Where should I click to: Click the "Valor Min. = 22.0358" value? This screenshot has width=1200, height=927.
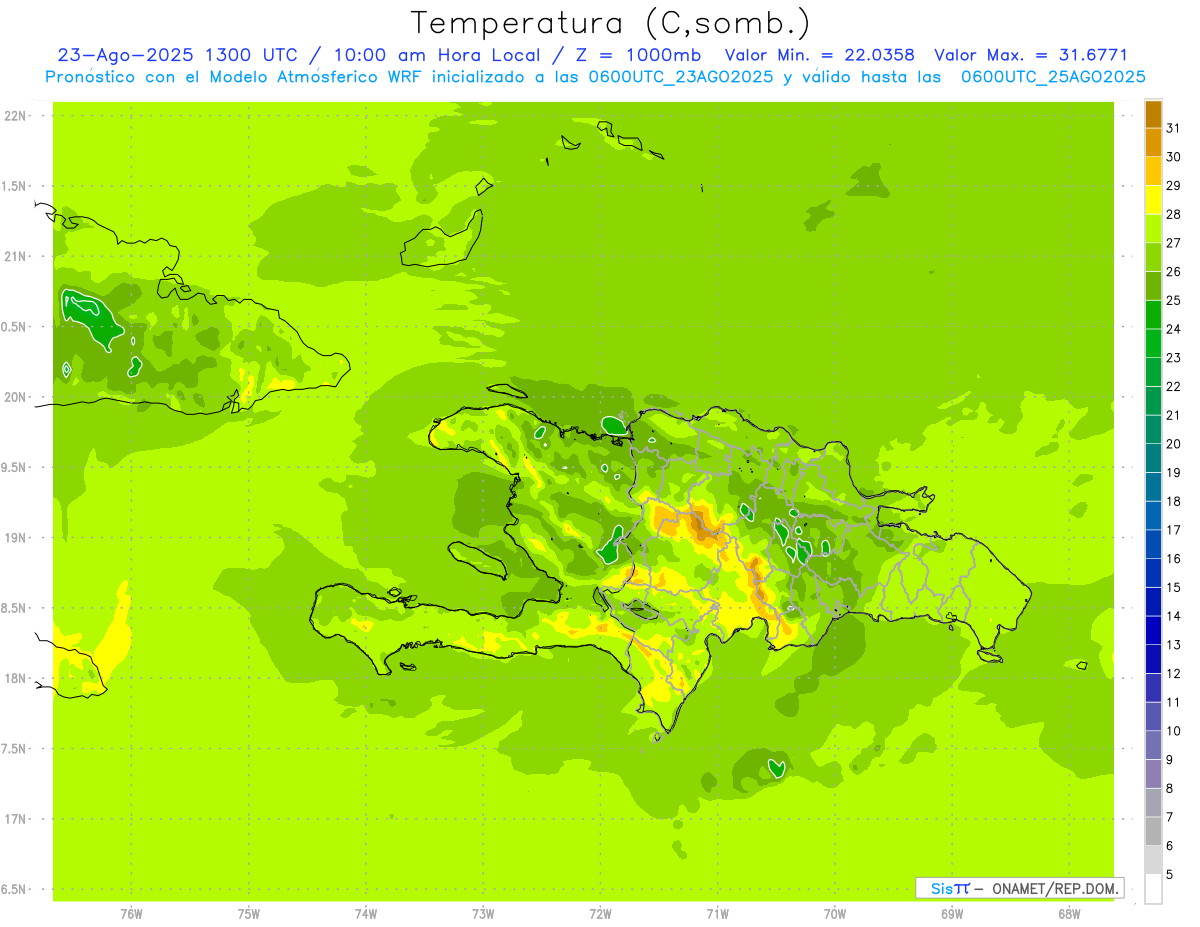[x=820, y=56]
